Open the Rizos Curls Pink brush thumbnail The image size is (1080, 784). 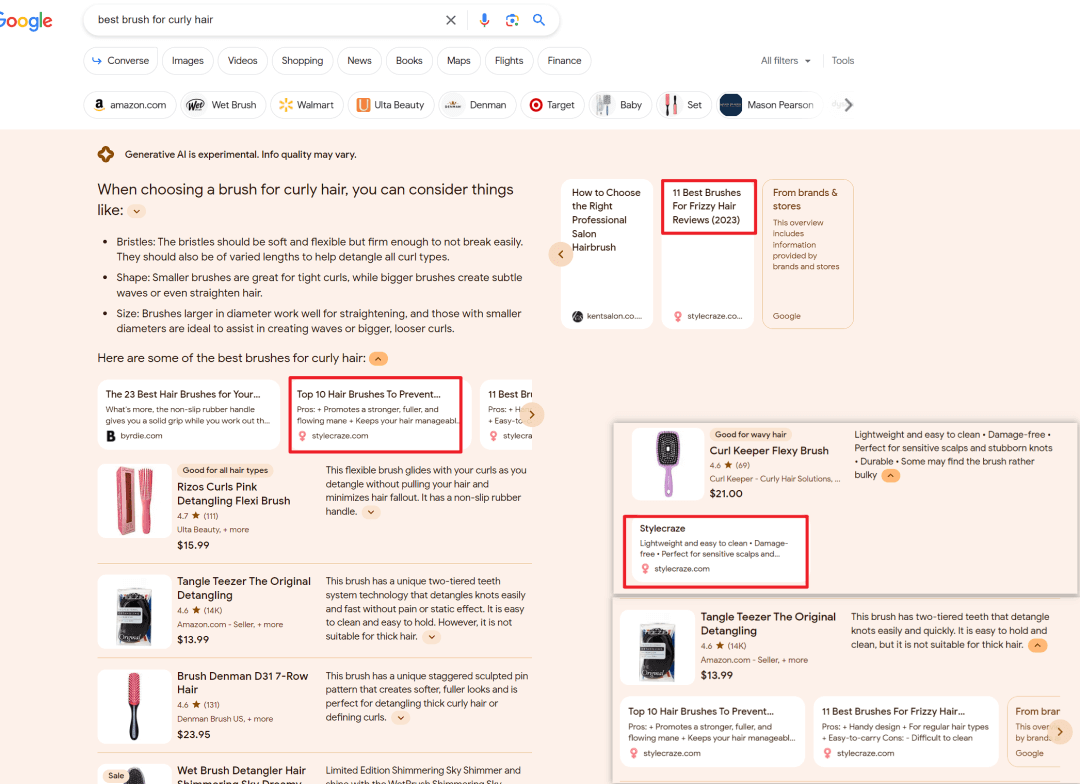[134, 501]
